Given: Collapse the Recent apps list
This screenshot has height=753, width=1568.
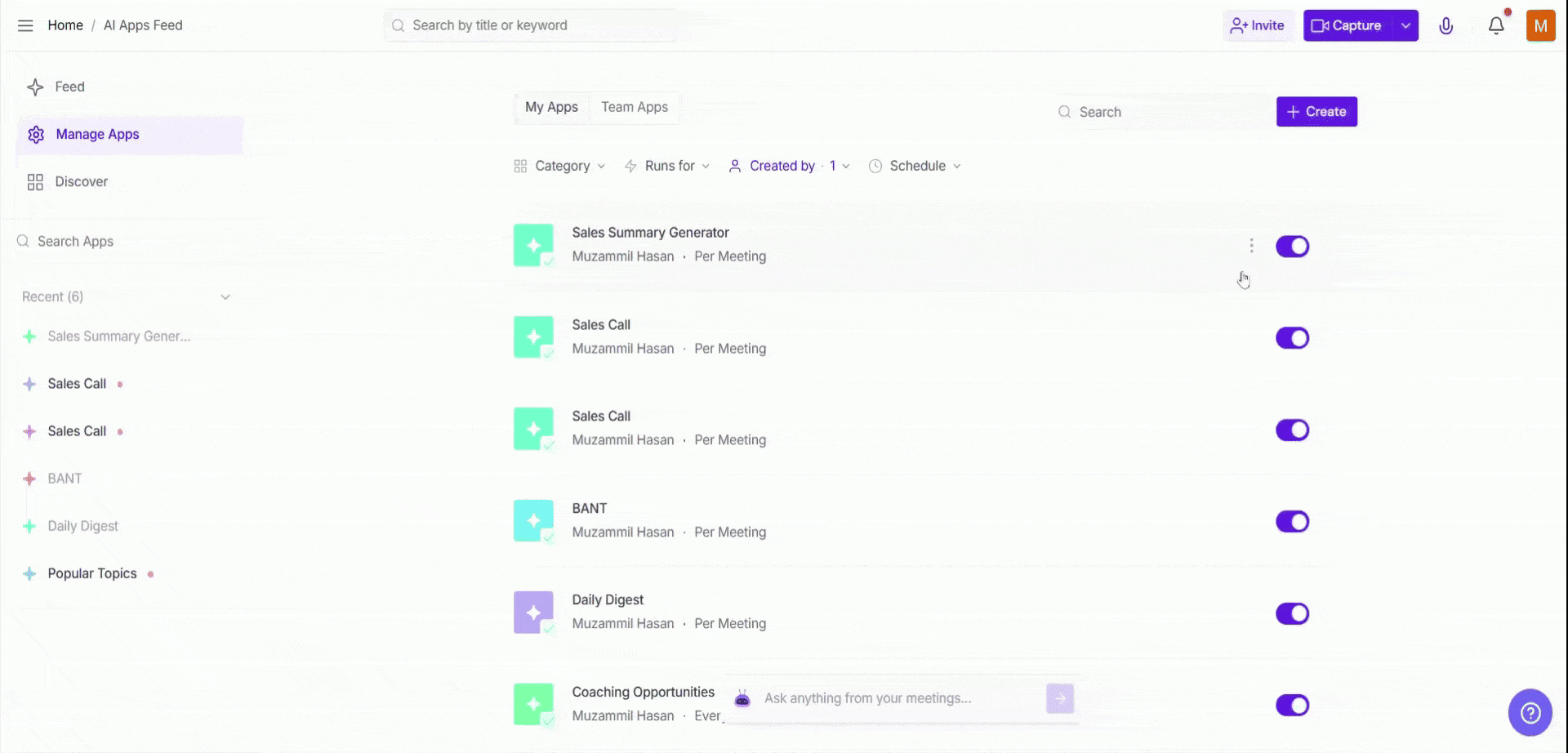Looking at the screenshot, I should 225,296.
